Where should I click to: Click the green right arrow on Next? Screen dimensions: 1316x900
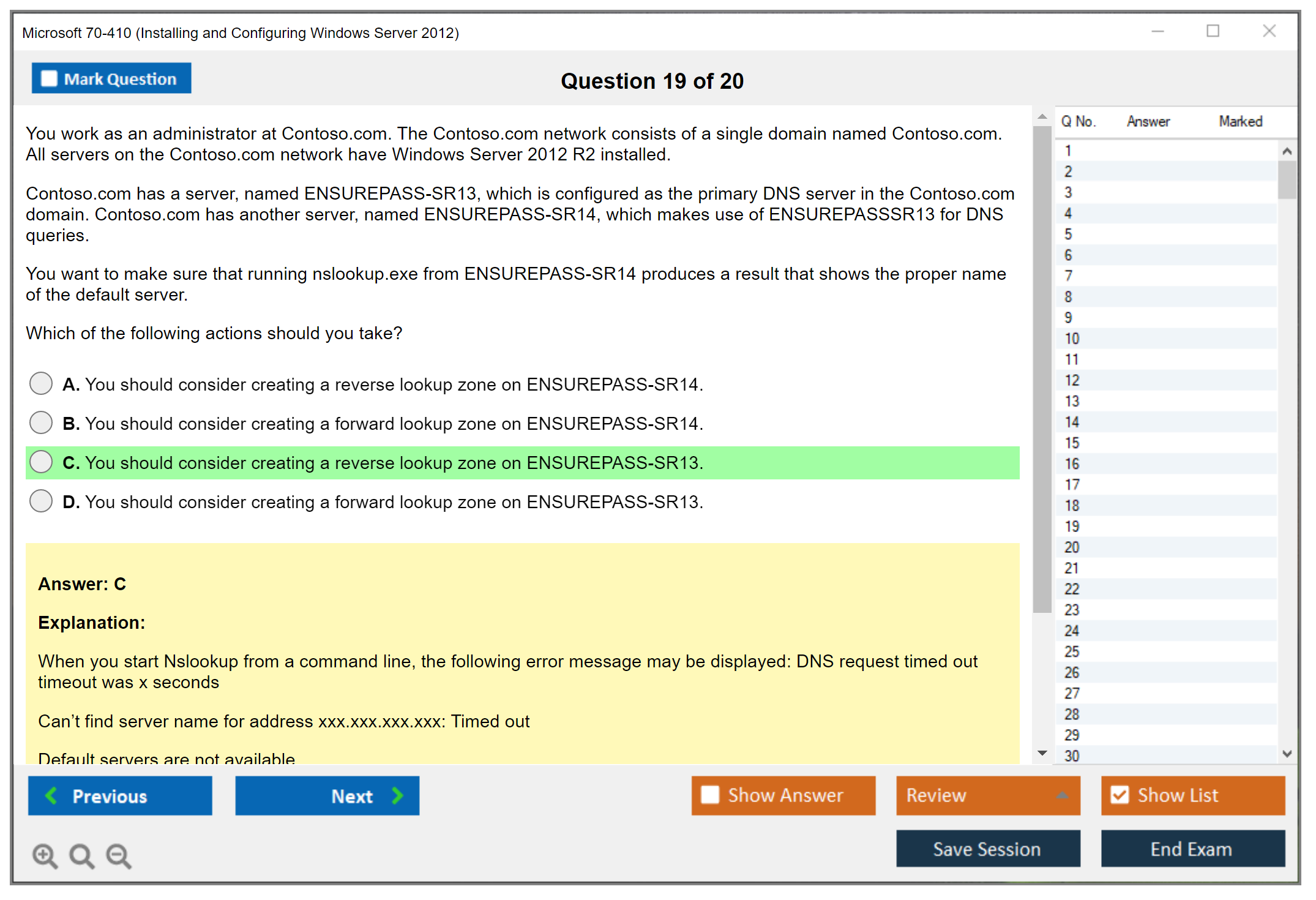[397, 795]
